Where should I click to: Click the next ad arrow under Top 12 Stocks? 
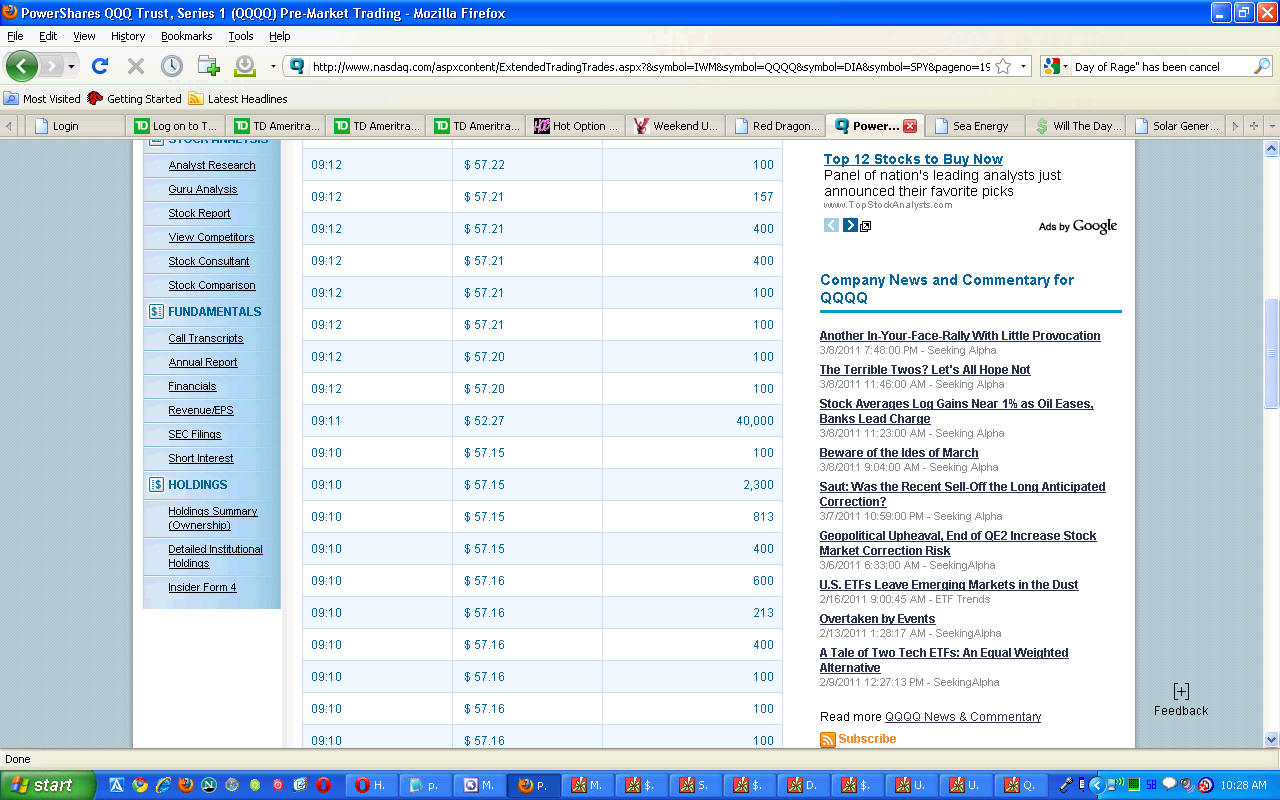click(850, 225)
